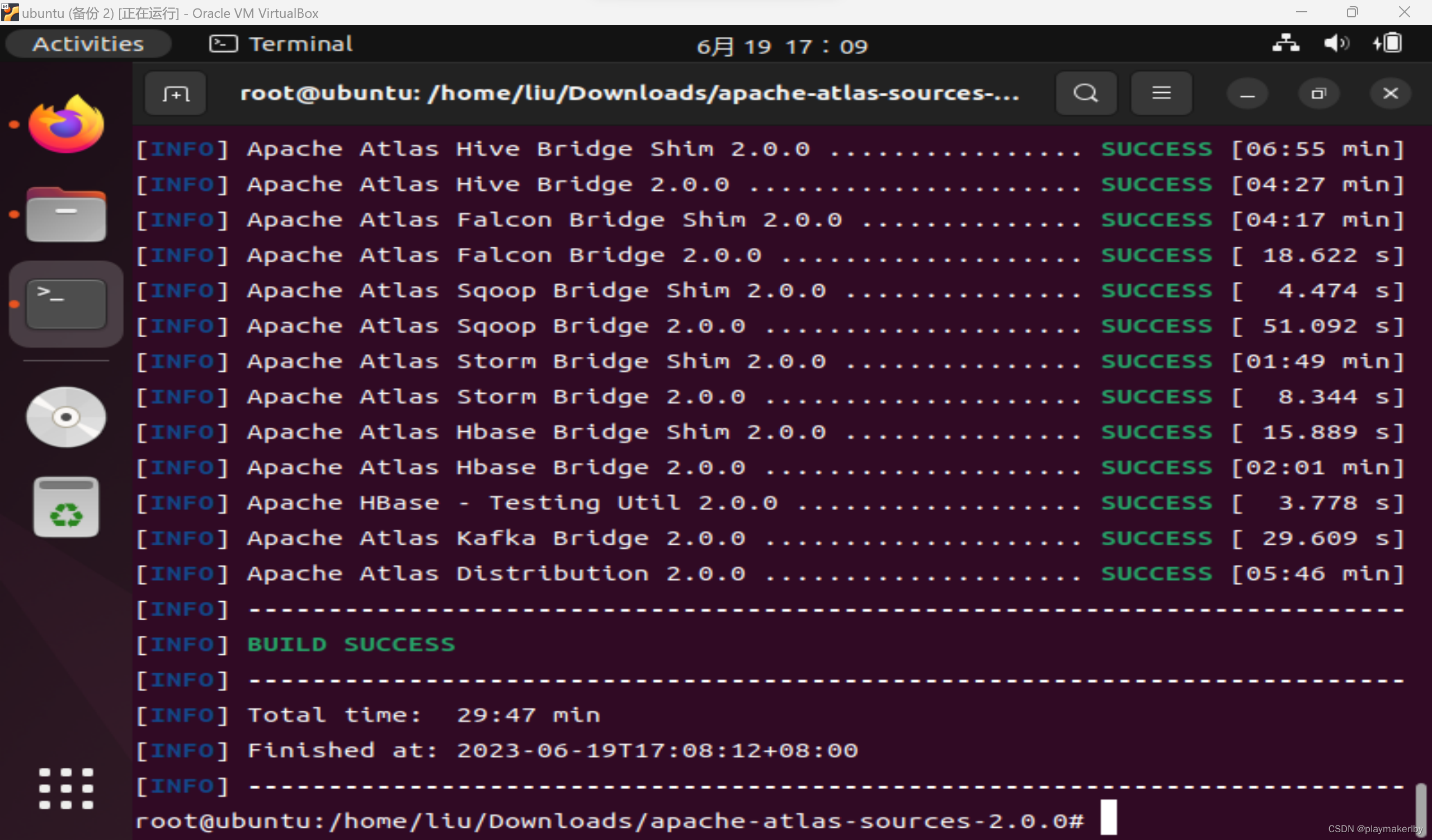The width and height of the screenshot is (1432, 840).
Task: Click the Apache Atlas Hive Bridge Shim line
Action: 770,149
